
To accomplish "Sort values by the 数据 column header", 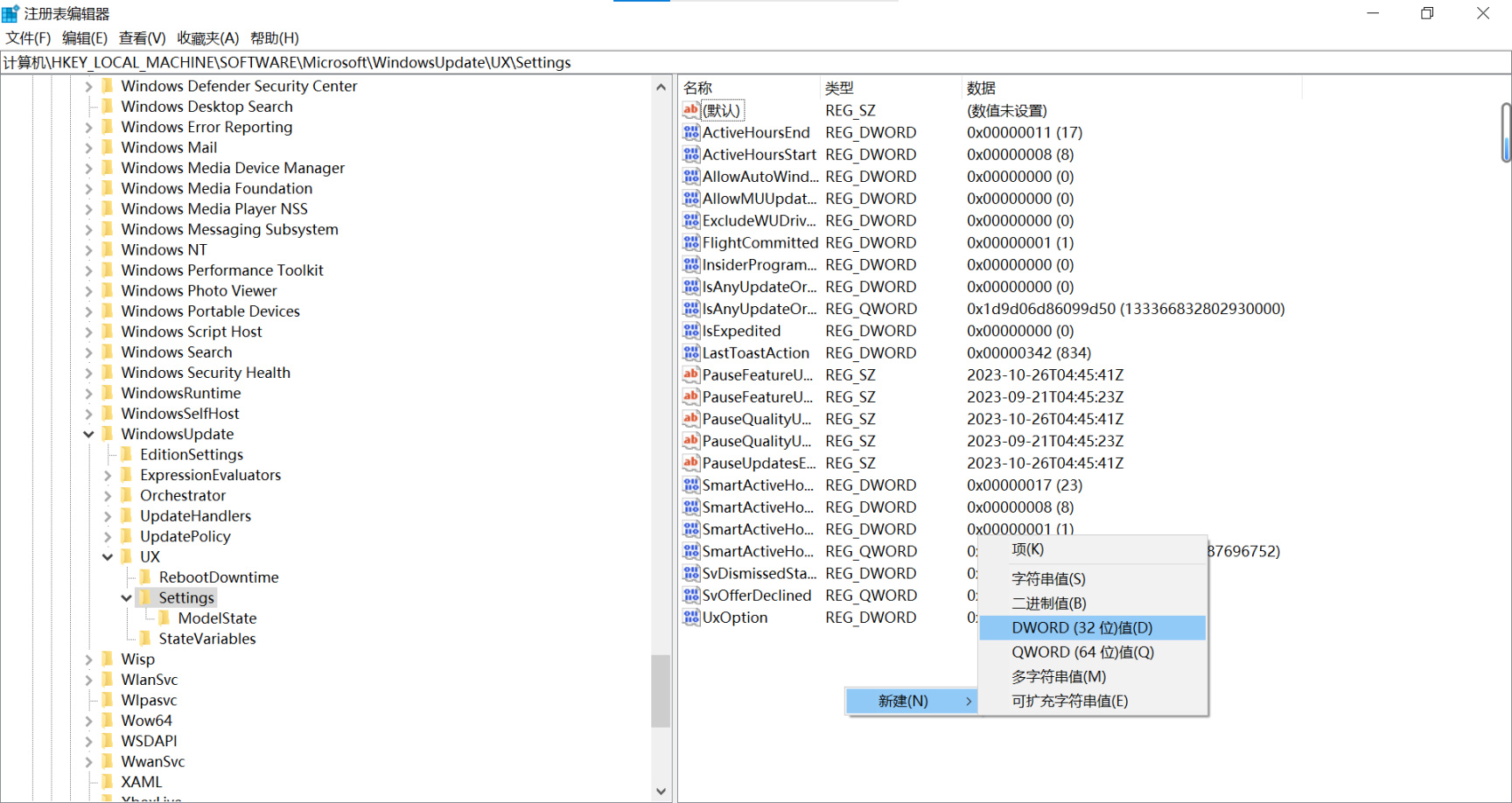I will tap(1132, 87).
